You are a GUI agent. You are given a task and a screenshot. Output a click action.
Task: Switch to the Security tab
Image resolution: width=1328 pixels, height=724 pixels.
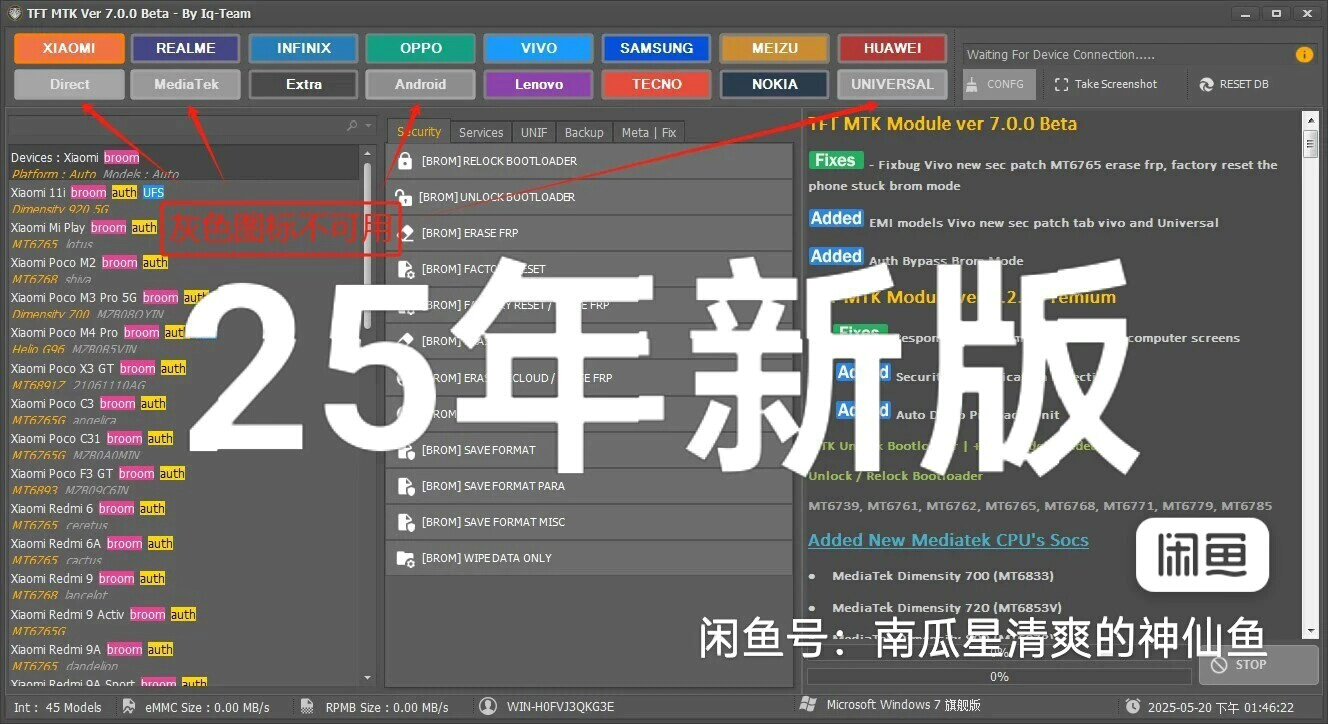pos(418,132)
